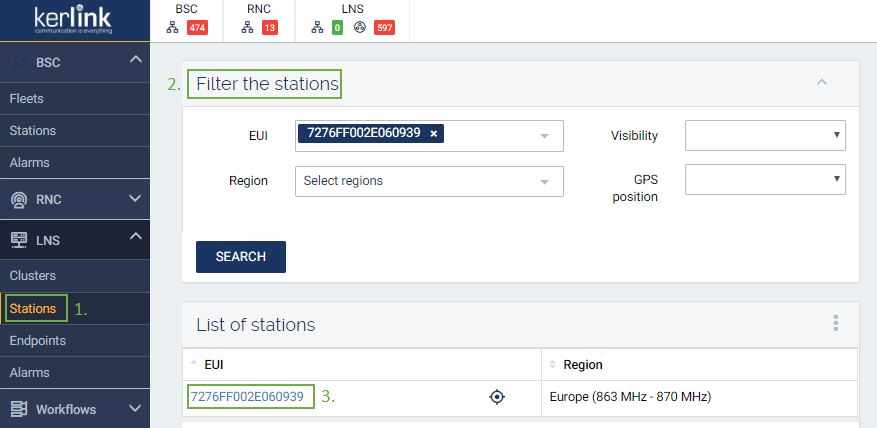Click the Kerlink logo
Image resolution: width=877 pixels, height=428 pixels.
(x=75, y=21)
